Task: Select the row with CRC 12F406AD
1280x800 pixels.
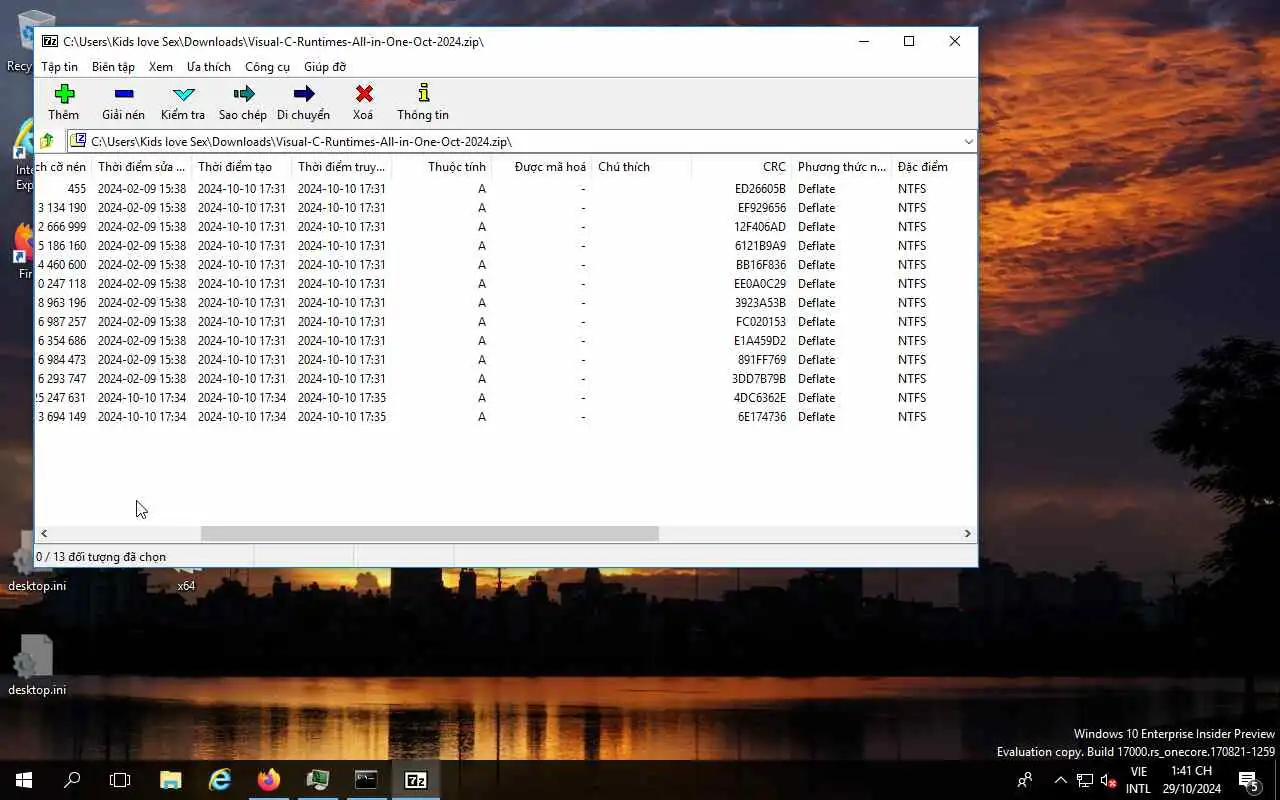Action: click(x=505, y=227)
